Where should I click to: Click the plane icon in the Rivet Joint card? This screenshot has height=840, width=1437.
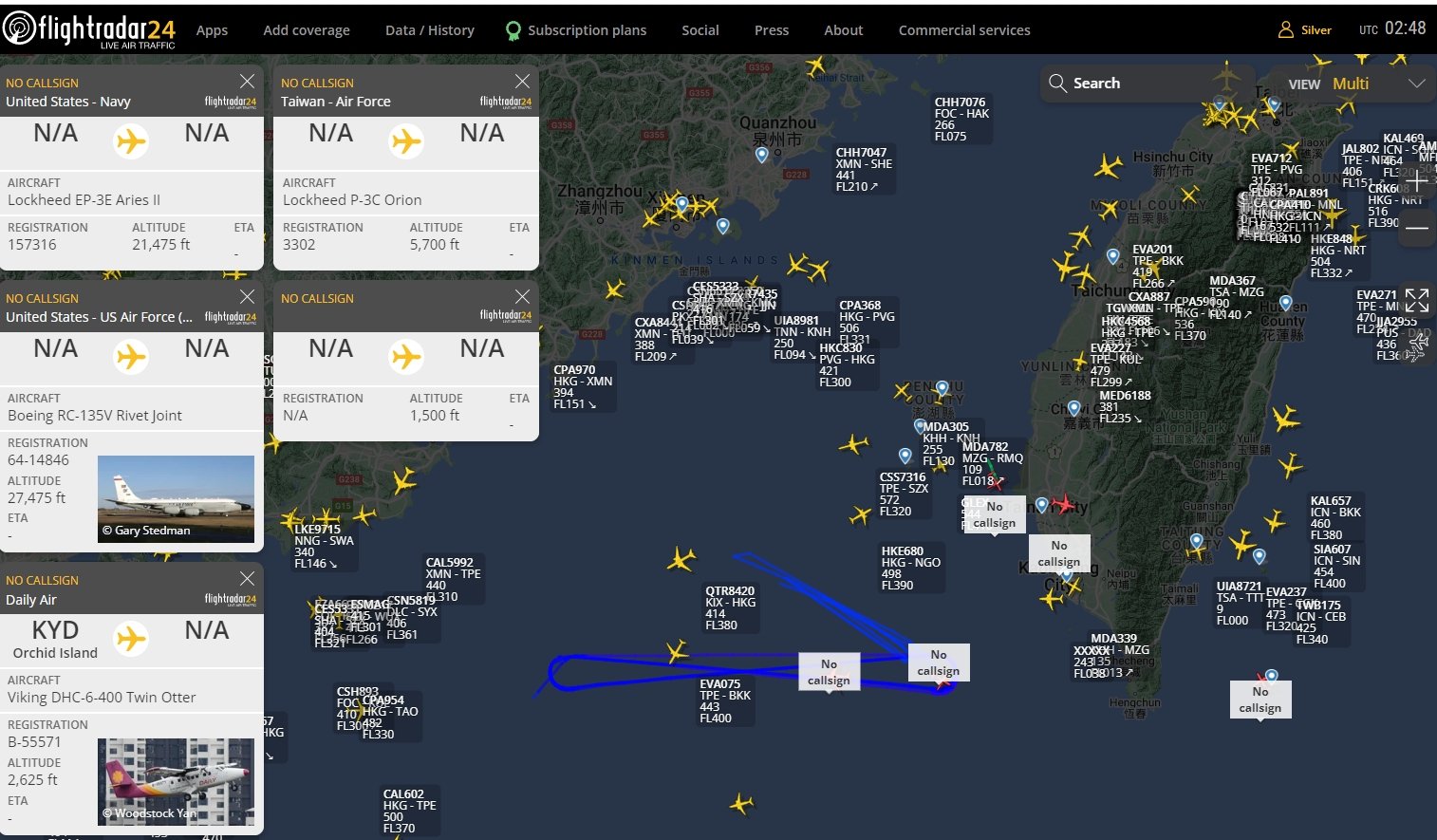pyautogui.click(x=131, y=357)
